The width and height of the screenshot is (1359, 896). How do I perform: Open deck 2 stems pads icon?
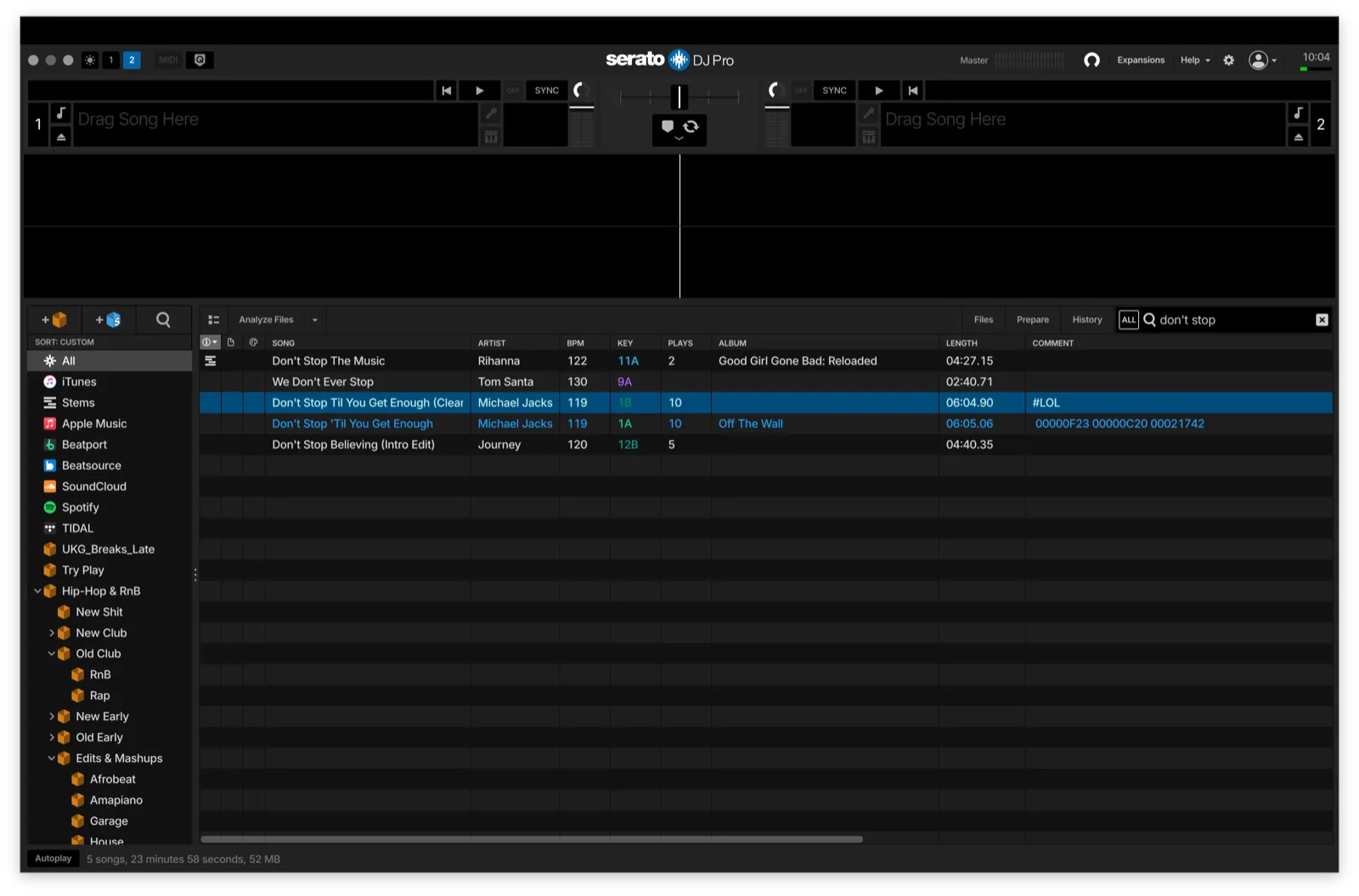coord(868,137)
